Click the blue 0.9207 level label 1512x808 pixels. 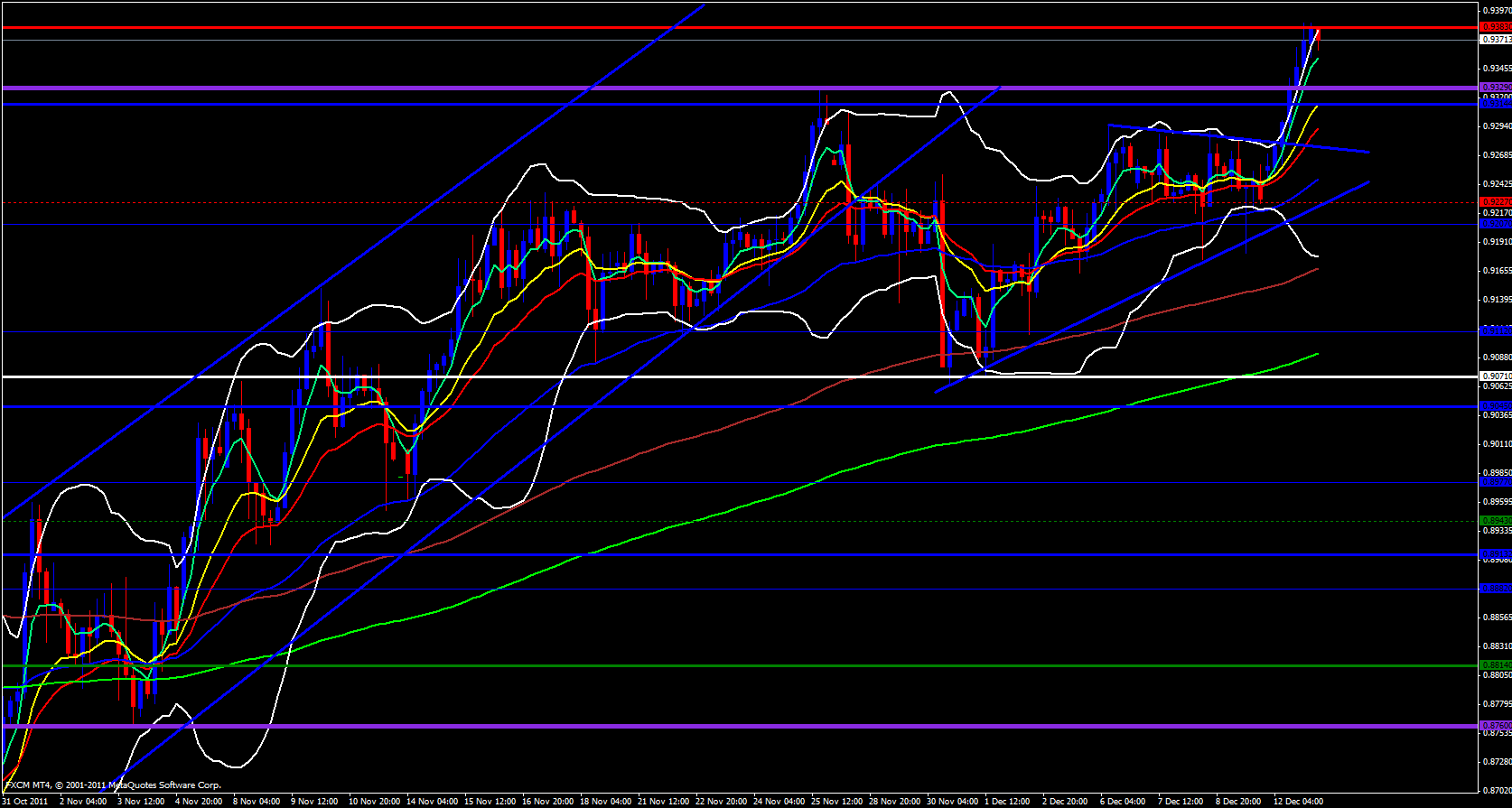click(x=1496, y=223)
